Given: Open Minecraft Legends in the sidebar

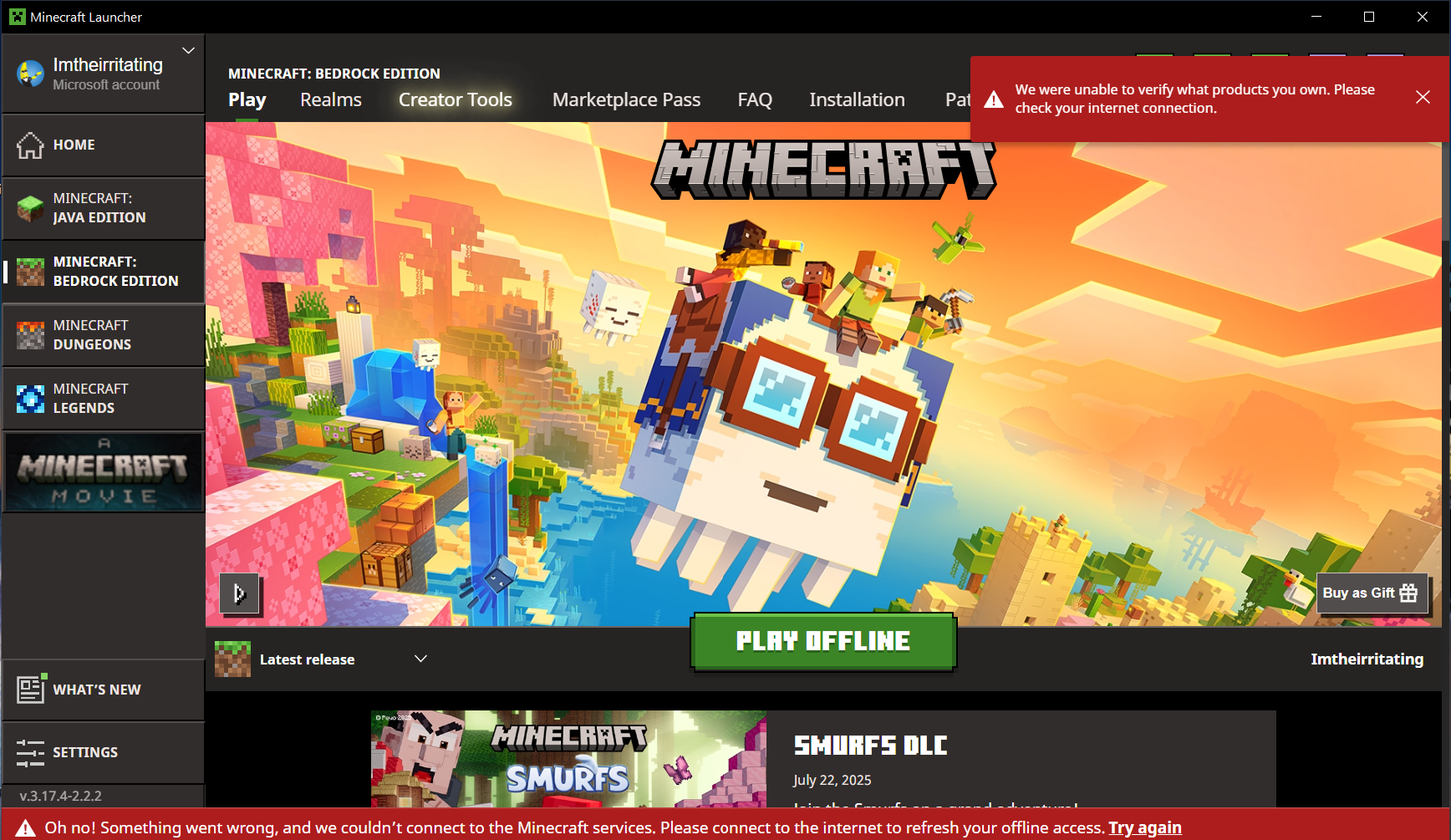Looking at the screenshot, I should (104, 399).
